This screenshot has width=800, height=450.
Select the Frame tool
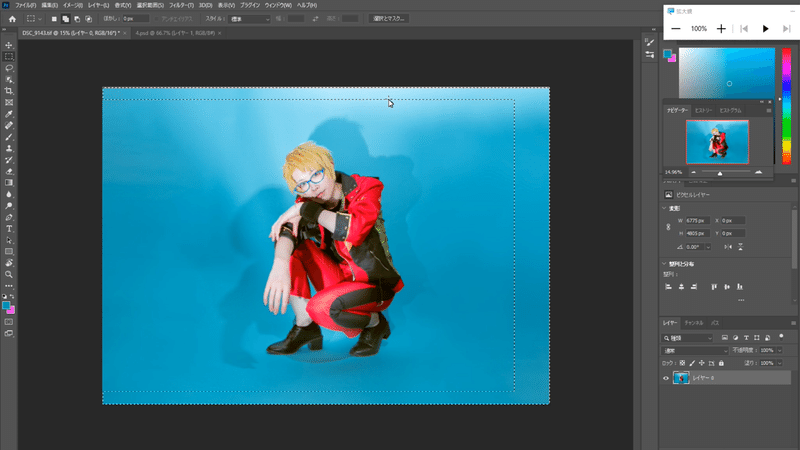point(9,103)
